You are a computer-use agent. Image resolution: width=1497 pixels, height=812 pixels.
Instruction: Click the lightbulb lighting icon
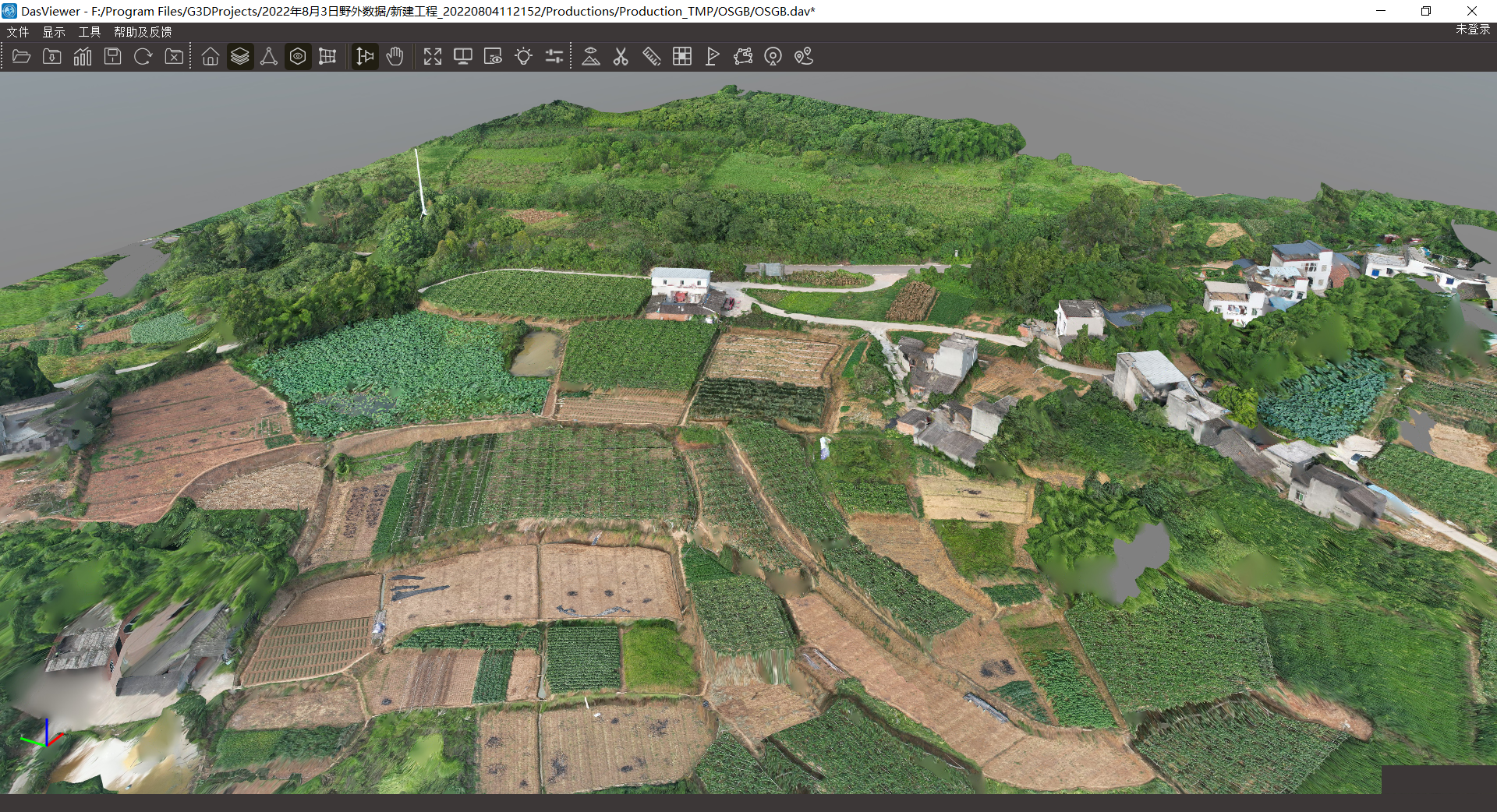pos(524,56)
